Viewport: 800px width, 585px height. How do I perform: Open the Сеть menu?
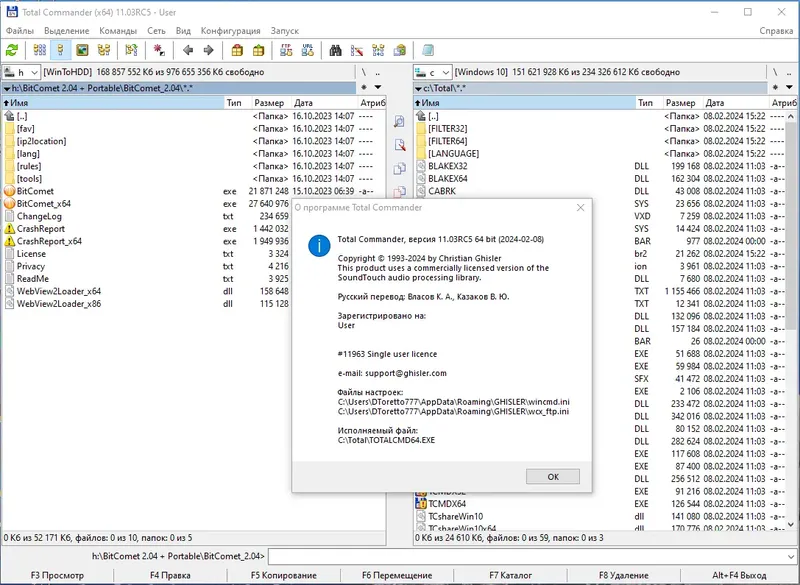coord(156,31)
